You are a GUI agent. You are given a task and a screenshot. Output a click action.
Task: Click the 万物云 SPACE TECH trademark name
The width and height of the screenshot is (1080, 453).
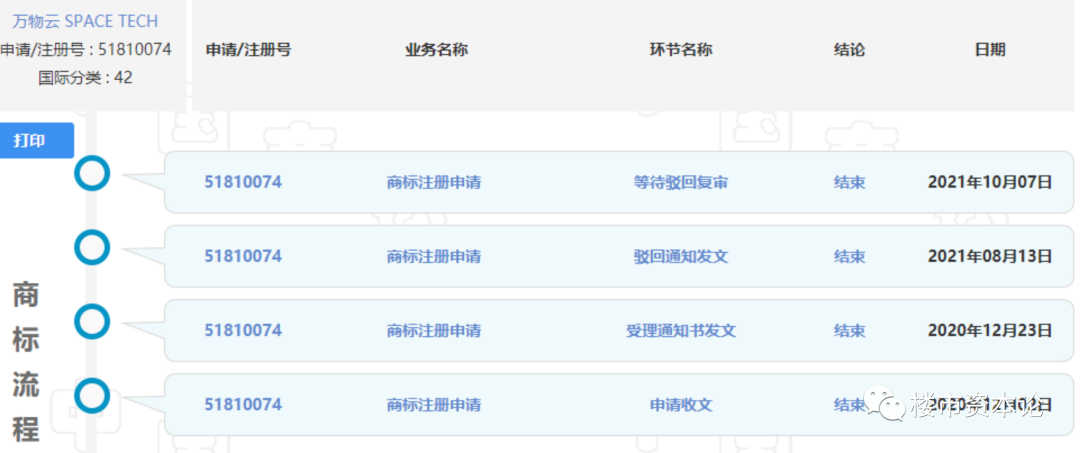point(85,21)
